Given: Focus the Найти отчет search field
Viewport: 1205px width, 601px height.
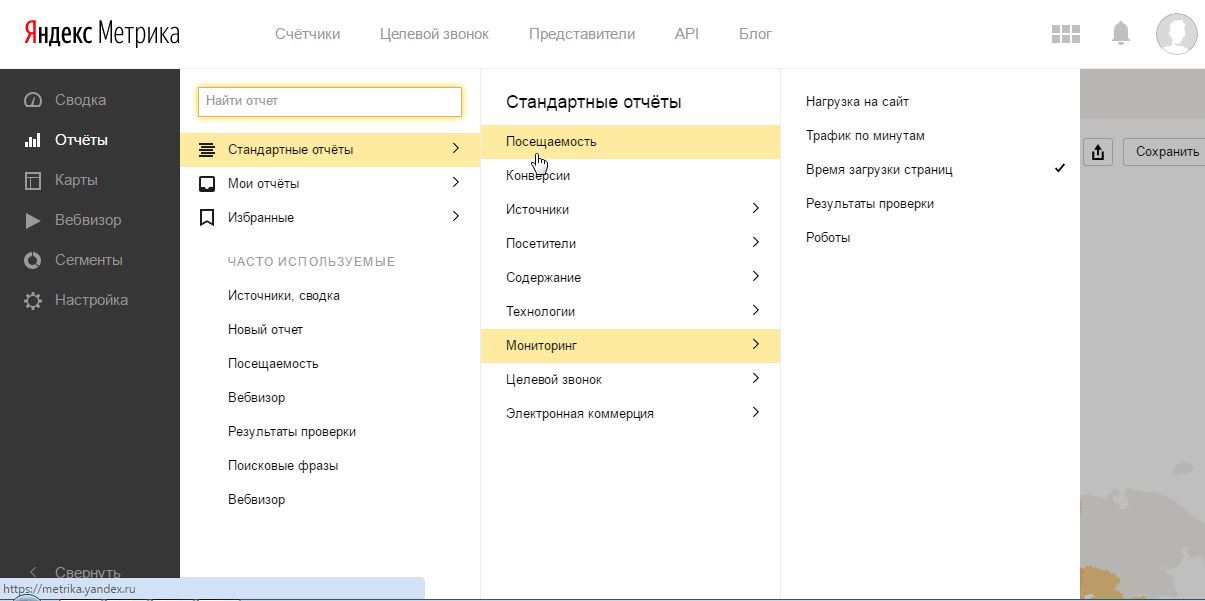Looking at the screenshot, I should pos(330,101).
